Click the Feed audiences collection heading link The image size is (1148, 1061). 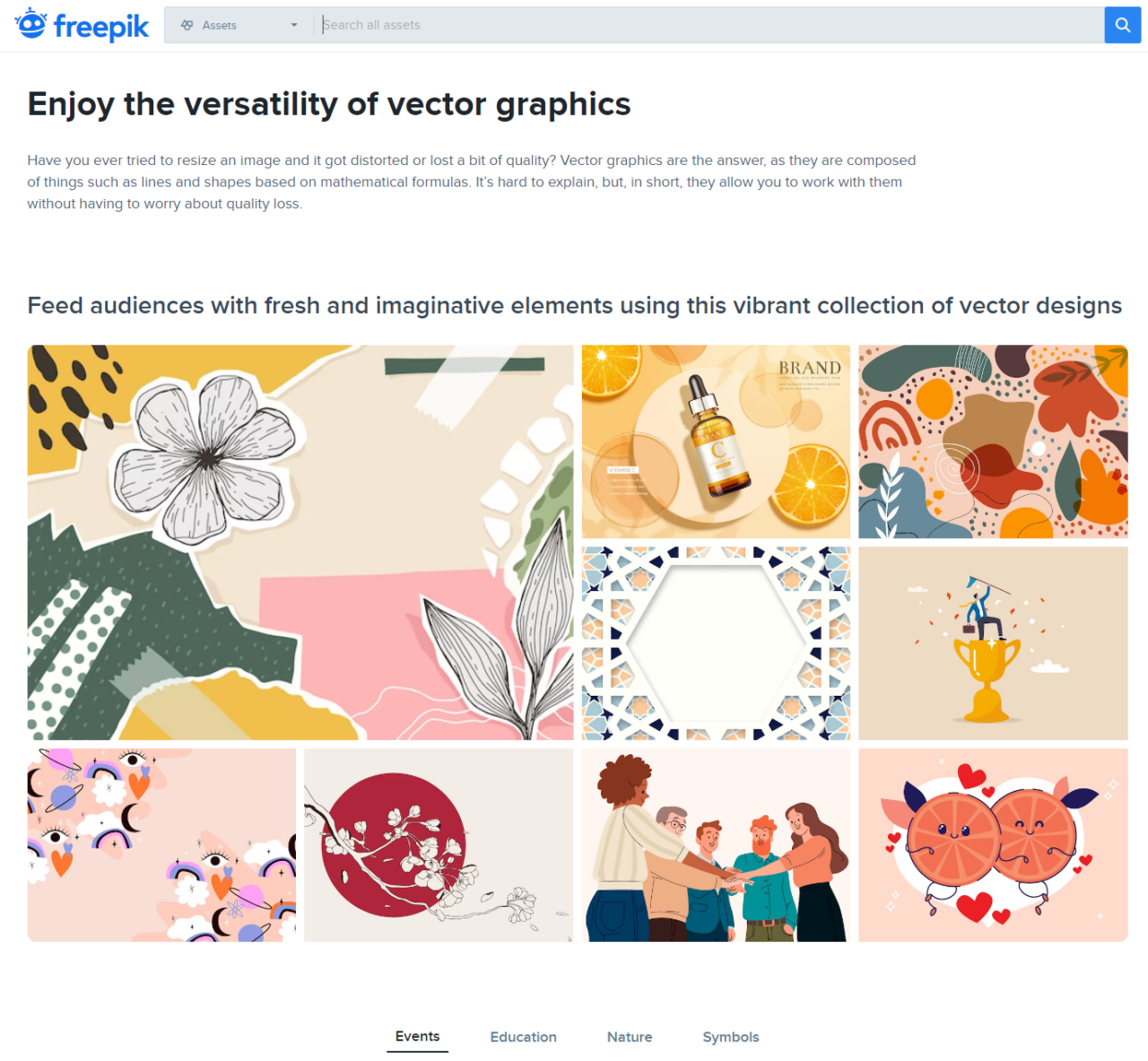(x=575, y=305)
